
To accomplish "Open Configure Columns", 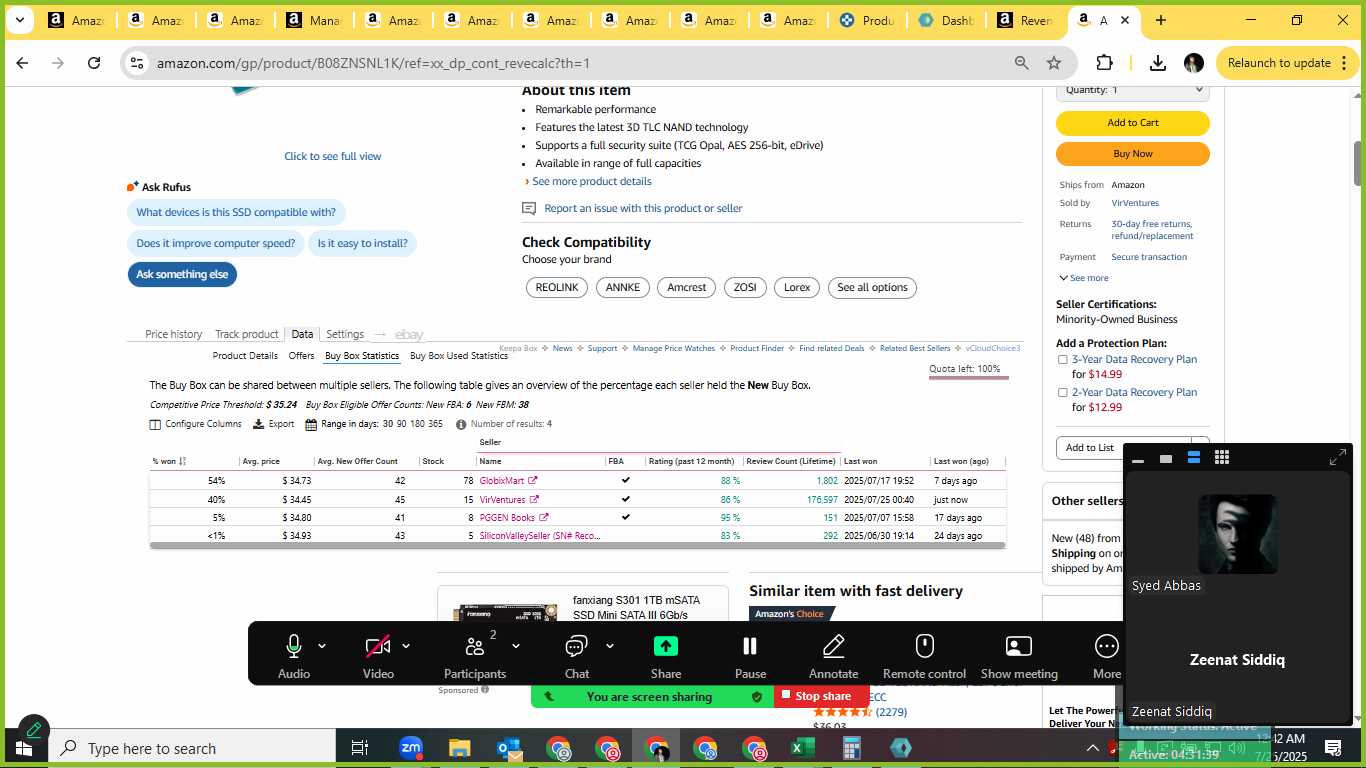I will 195,424.
